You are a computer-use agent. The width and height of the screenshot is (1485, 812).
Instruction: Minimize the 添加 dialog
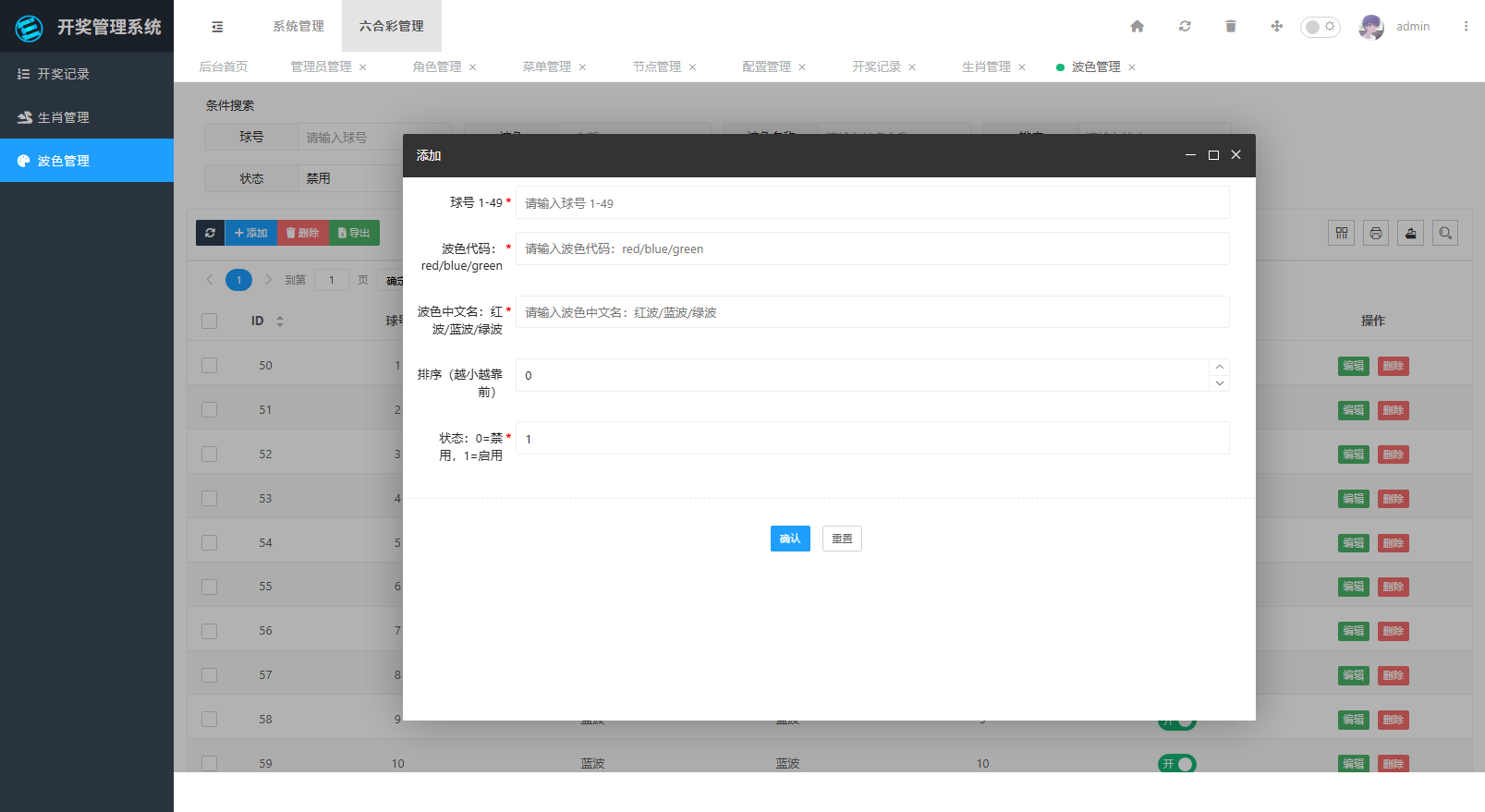click(x=1191, y=155)
